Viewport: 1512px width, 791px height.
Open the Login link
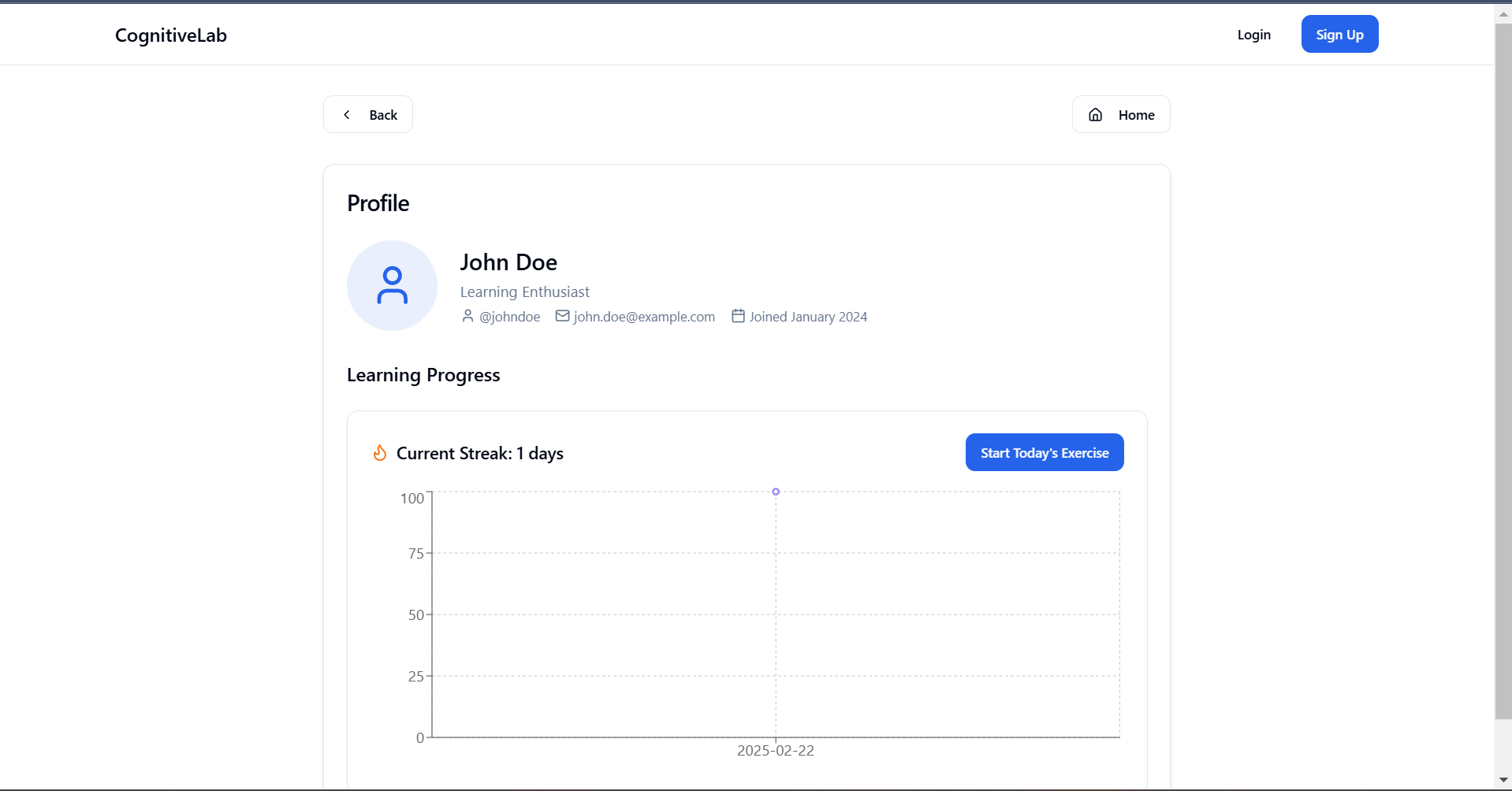coord(1253,35)
